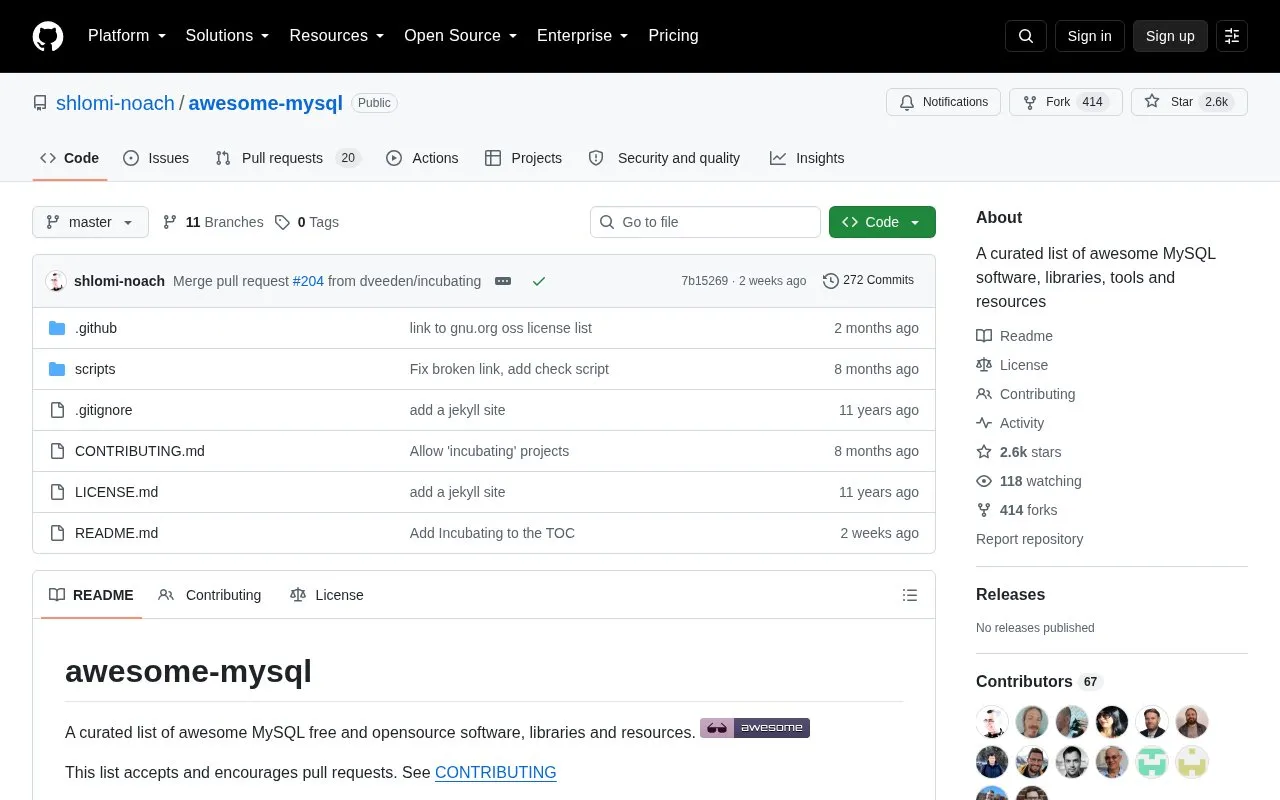The height and width of the screenshot is (800, 1280).
Task: Click the first contributor avatar
Action: [x=992, y=722]
